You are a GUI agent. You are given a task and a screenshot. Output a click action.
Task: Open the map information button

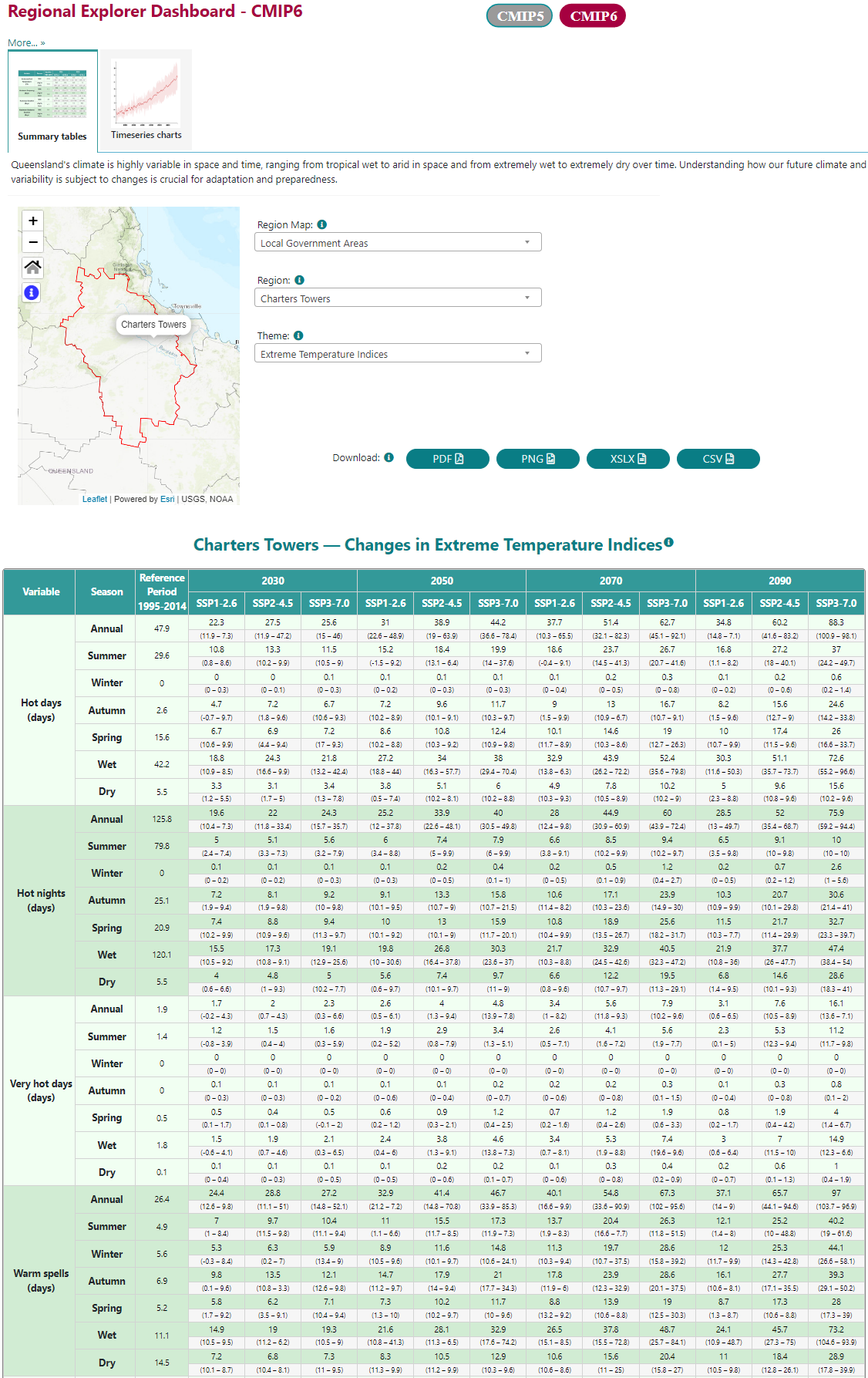[32, 292]
